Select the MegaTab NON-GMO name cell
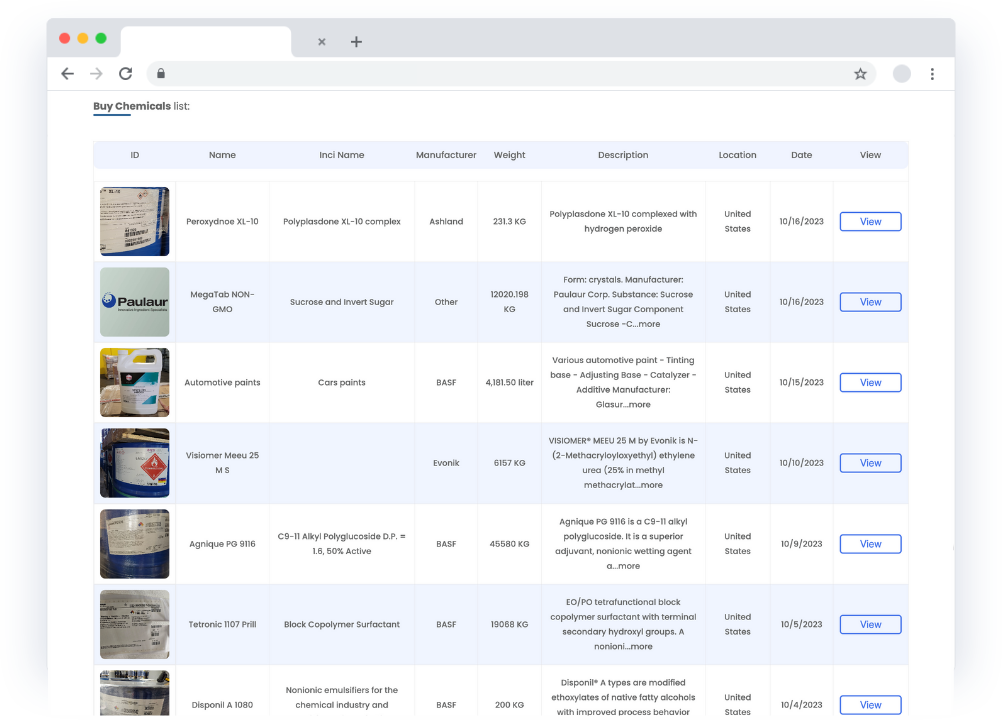The height and width of the screenshot is (720, 1002). click(x=222, y=302)
